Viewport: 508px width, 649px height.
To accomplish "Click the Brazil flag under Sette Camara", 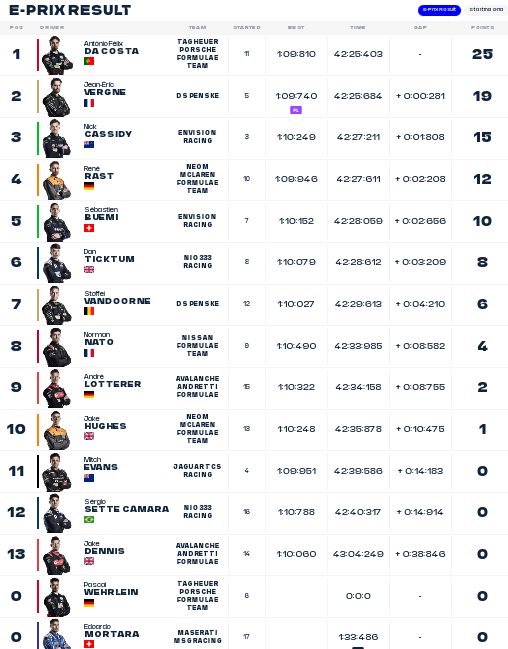I will point(89,519).
